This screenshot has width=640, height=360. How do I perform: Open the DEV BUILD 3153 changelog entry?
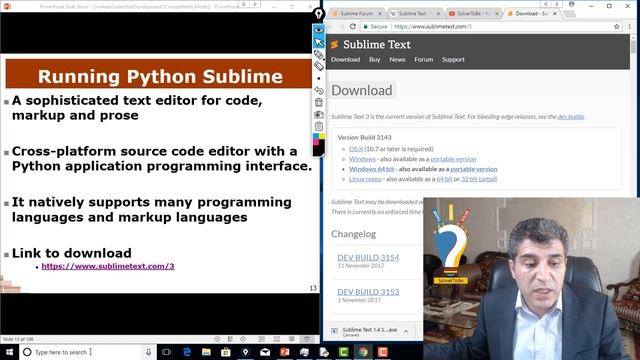pos(368,292)
